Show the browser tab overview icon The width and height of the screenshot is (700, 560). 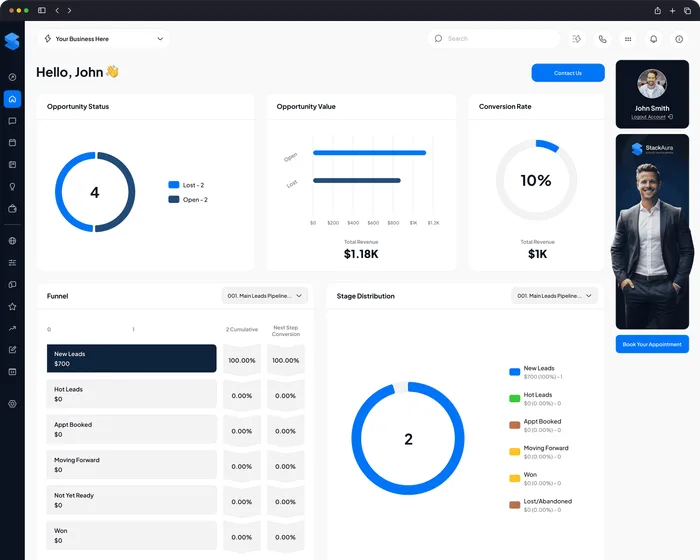[688, 10]
